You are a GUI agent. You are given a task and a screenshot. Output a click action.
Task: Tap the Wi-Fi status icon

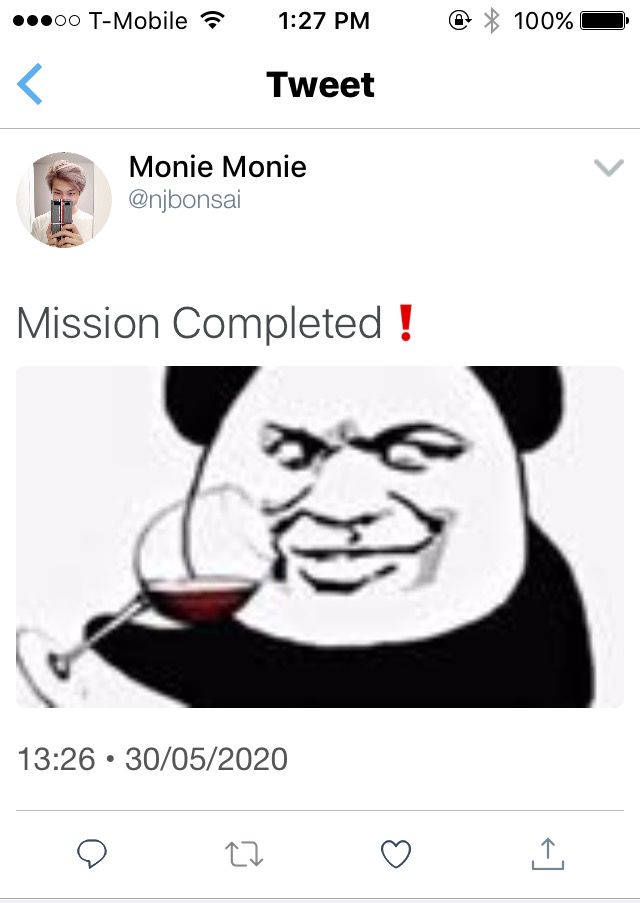coord(212,21)
